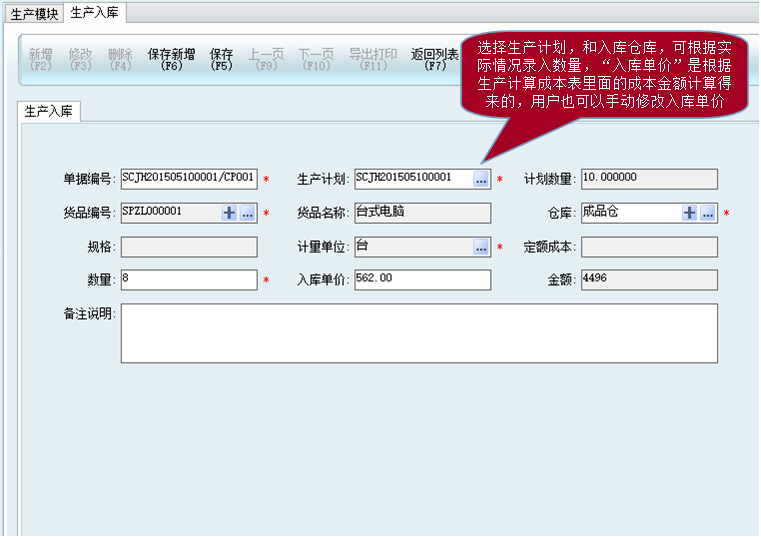Click the 定额成本 label
Screen dimensions: 761x537
tap(549, 247)
